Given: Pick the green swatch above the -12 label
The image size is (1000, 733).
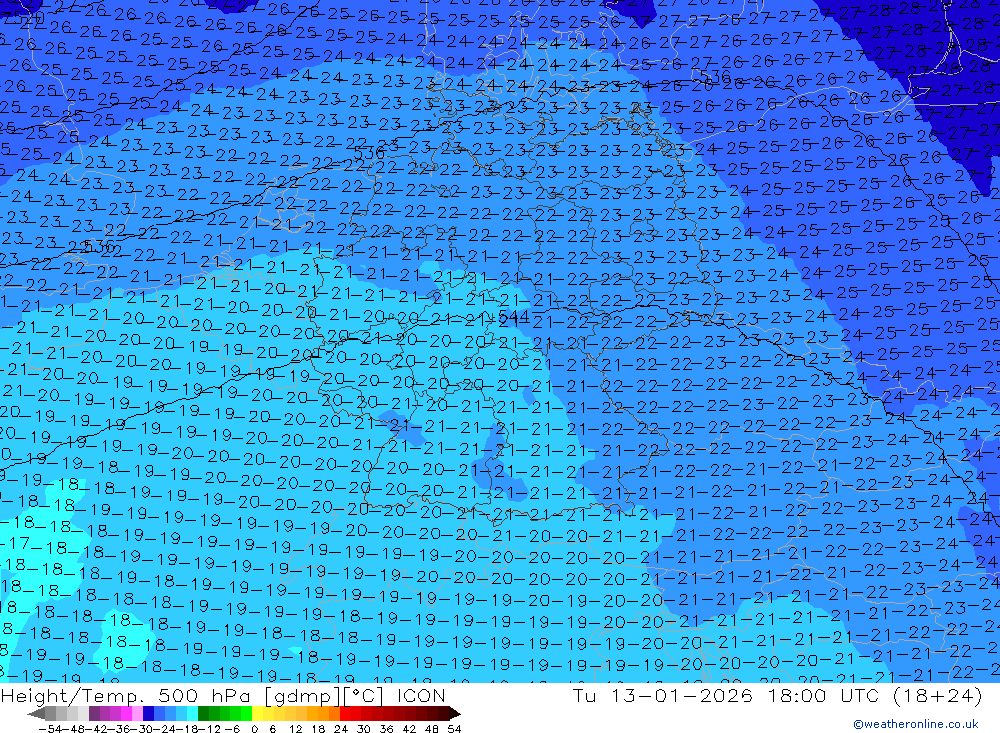Looking at the screenshot, I should (214, 713).
